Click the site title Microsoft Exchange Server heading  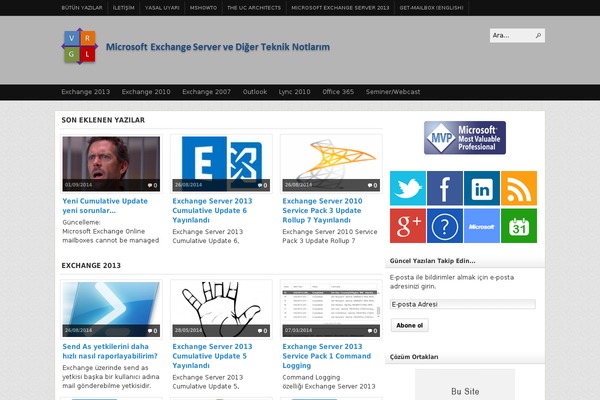point(218,47)
